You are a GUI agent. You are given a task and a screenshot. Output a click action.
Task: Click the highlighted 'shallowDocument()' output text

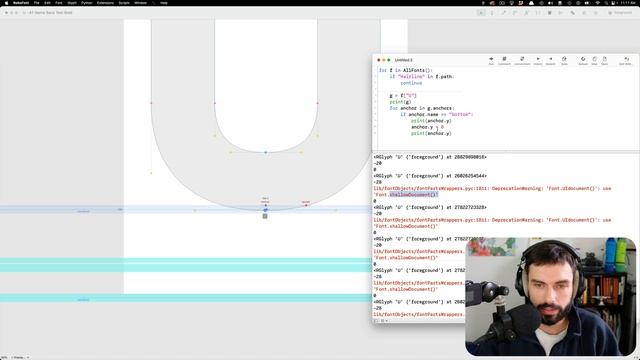point(413,195)
